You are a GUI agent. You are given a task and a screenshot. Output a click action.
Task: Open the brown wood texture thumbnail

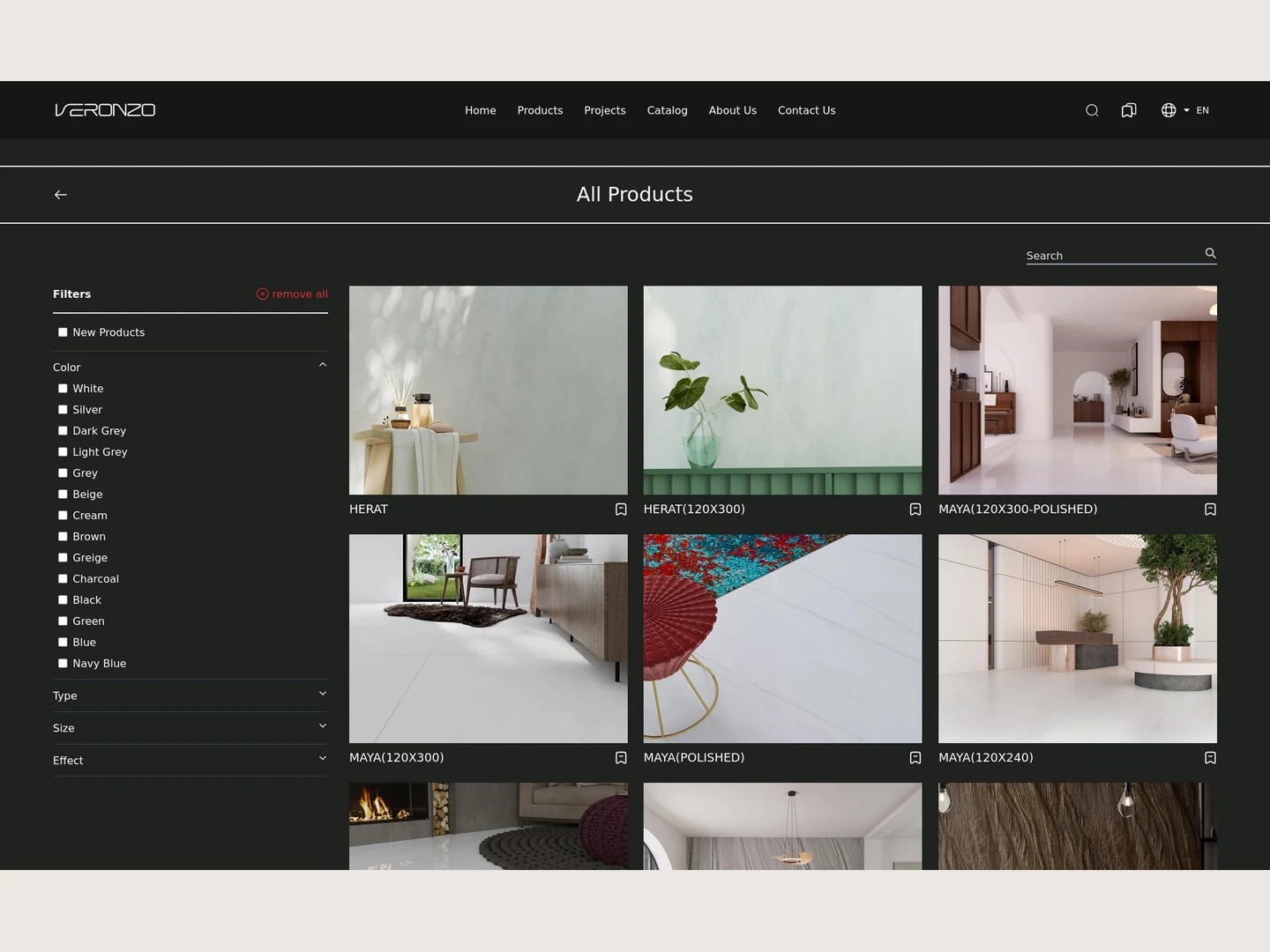coord(1078,827)
